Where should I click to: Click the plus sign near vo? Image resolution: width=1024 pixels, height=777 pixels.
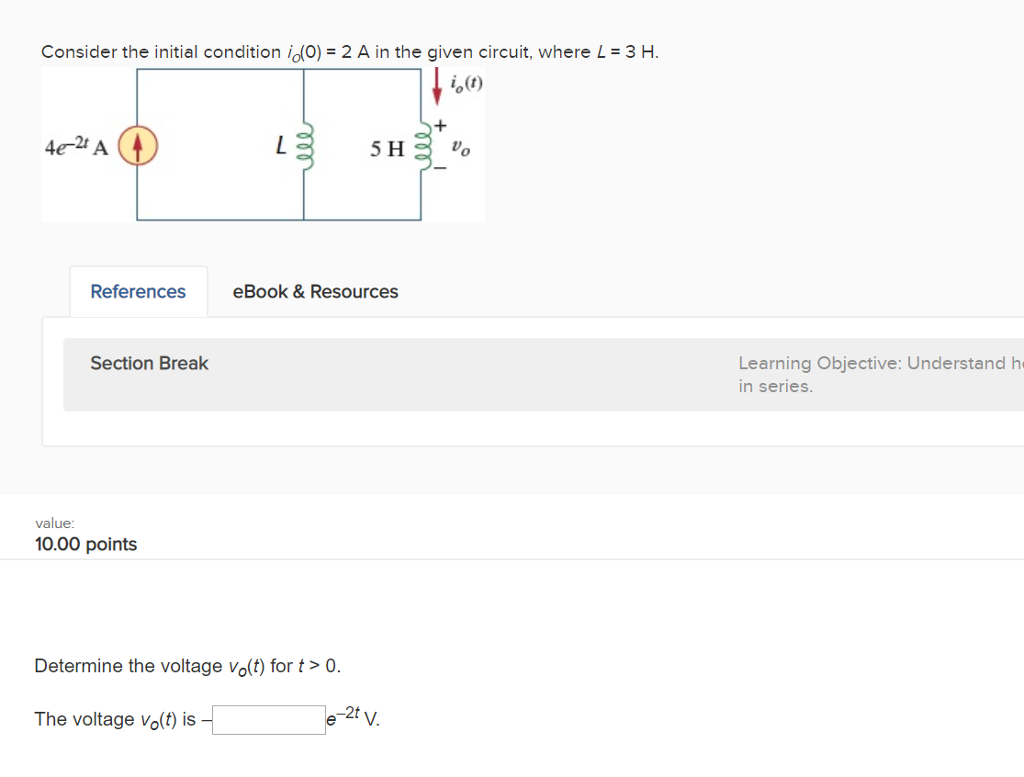tap(440, 124)
